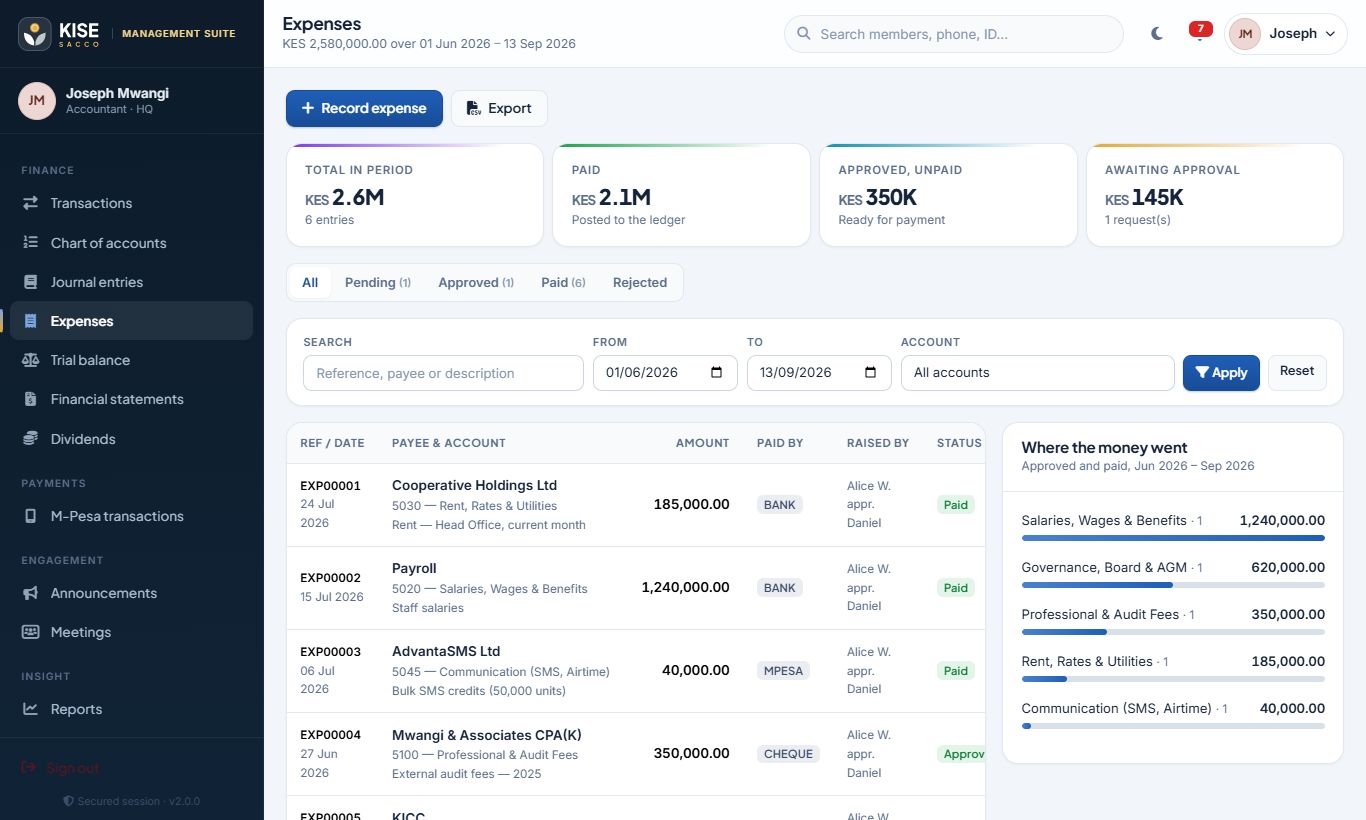The width and height of the screenshot is (1366, 820).
Task: Click payee AdvantaSMS Ltd
Action: pyautogui.click(x=446, y=651)
